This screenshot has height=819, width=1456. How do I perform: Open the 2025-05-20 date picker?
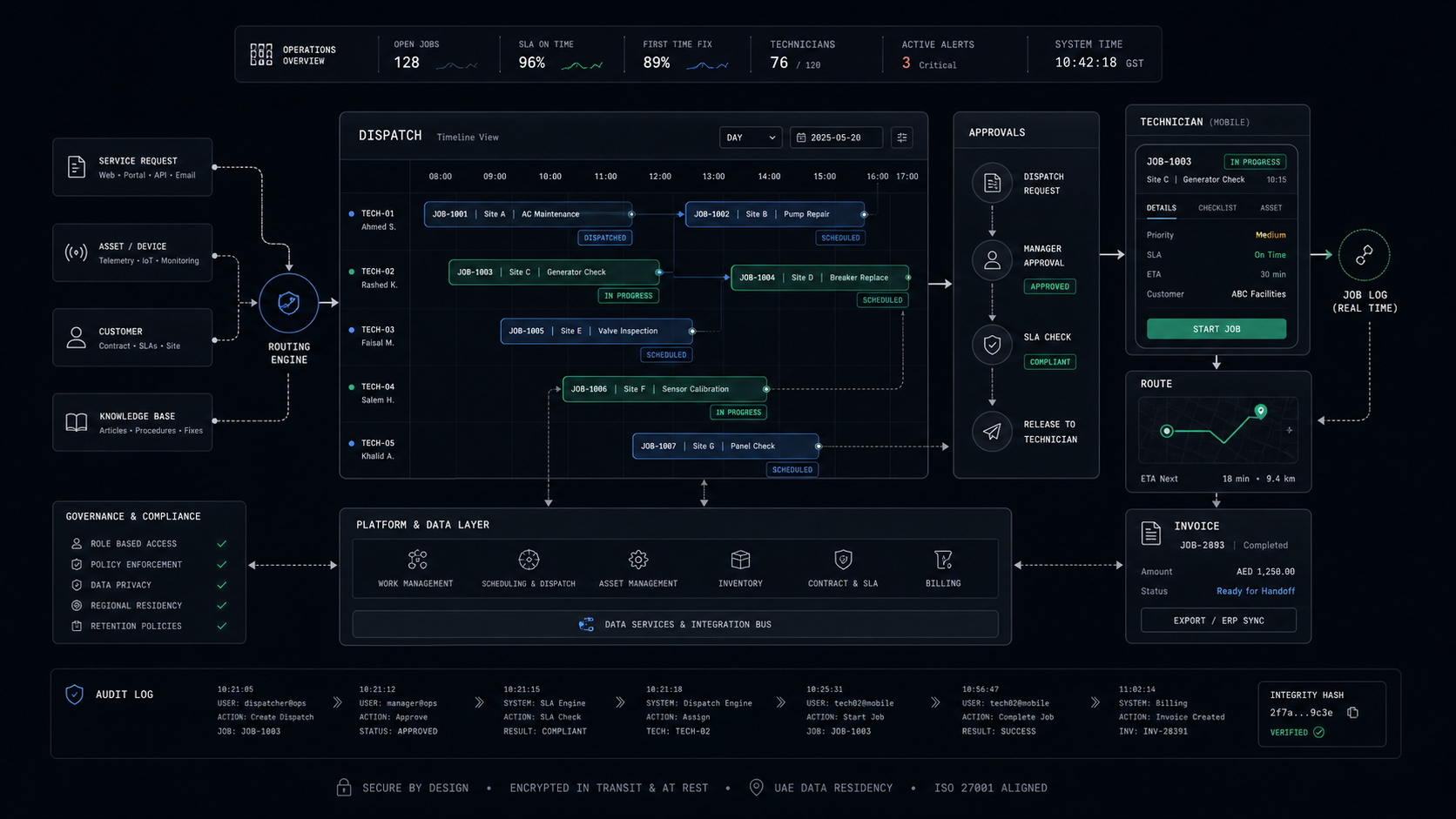coord(836,138)
